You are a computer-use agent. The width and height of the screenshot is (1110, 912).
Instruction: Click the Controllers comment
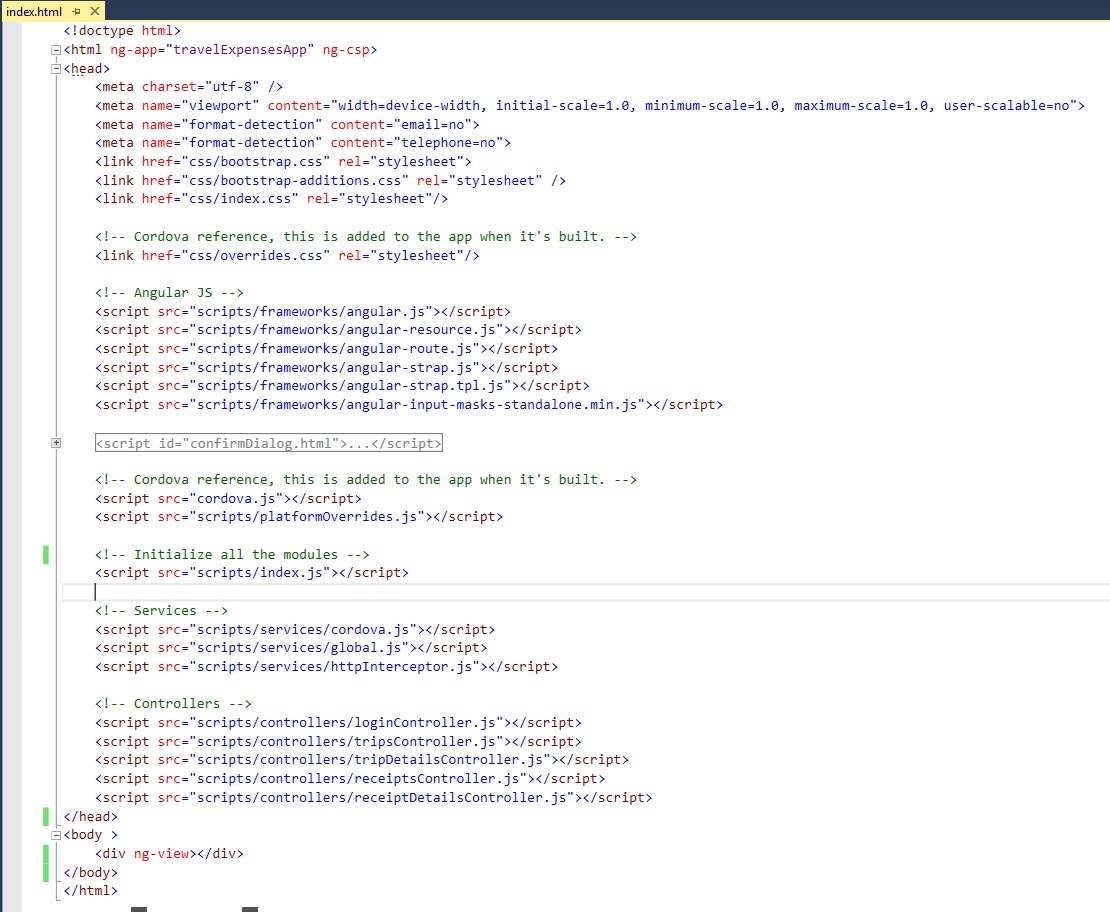point(173,704)
